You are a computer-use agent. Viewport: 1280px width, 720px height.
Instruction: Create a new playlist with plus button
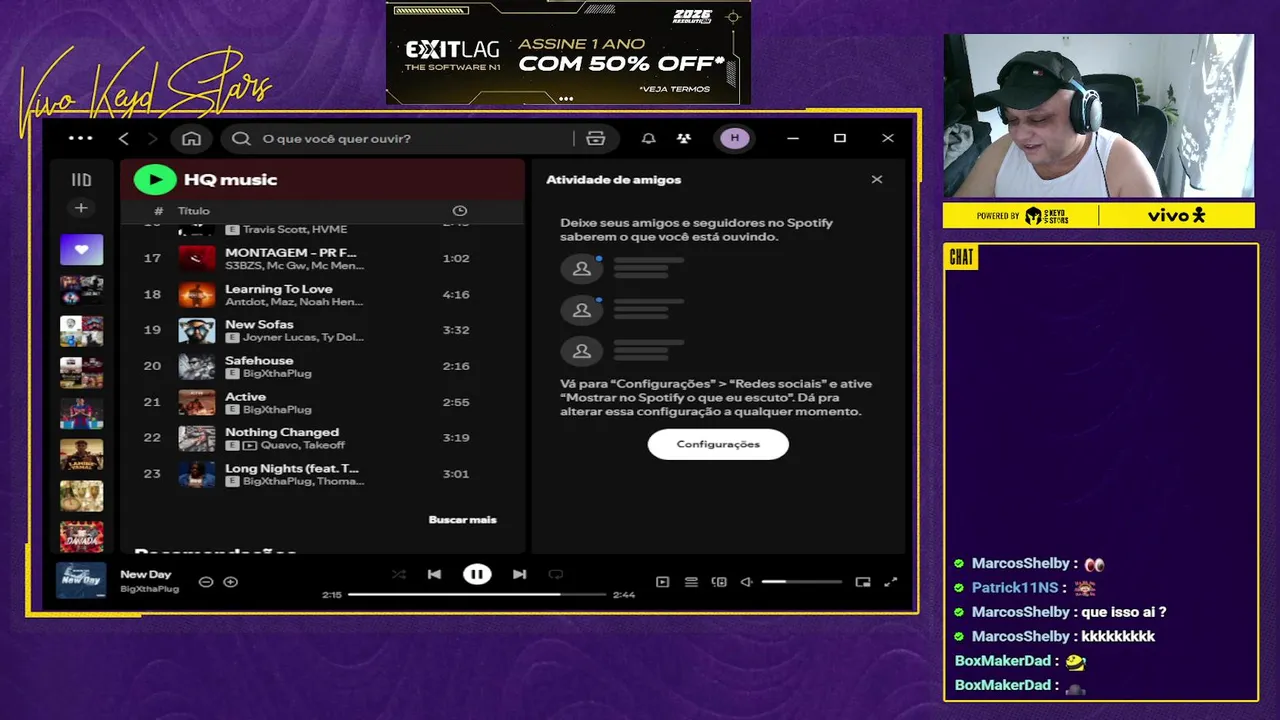pyautogui.click(x=81, y=208)
